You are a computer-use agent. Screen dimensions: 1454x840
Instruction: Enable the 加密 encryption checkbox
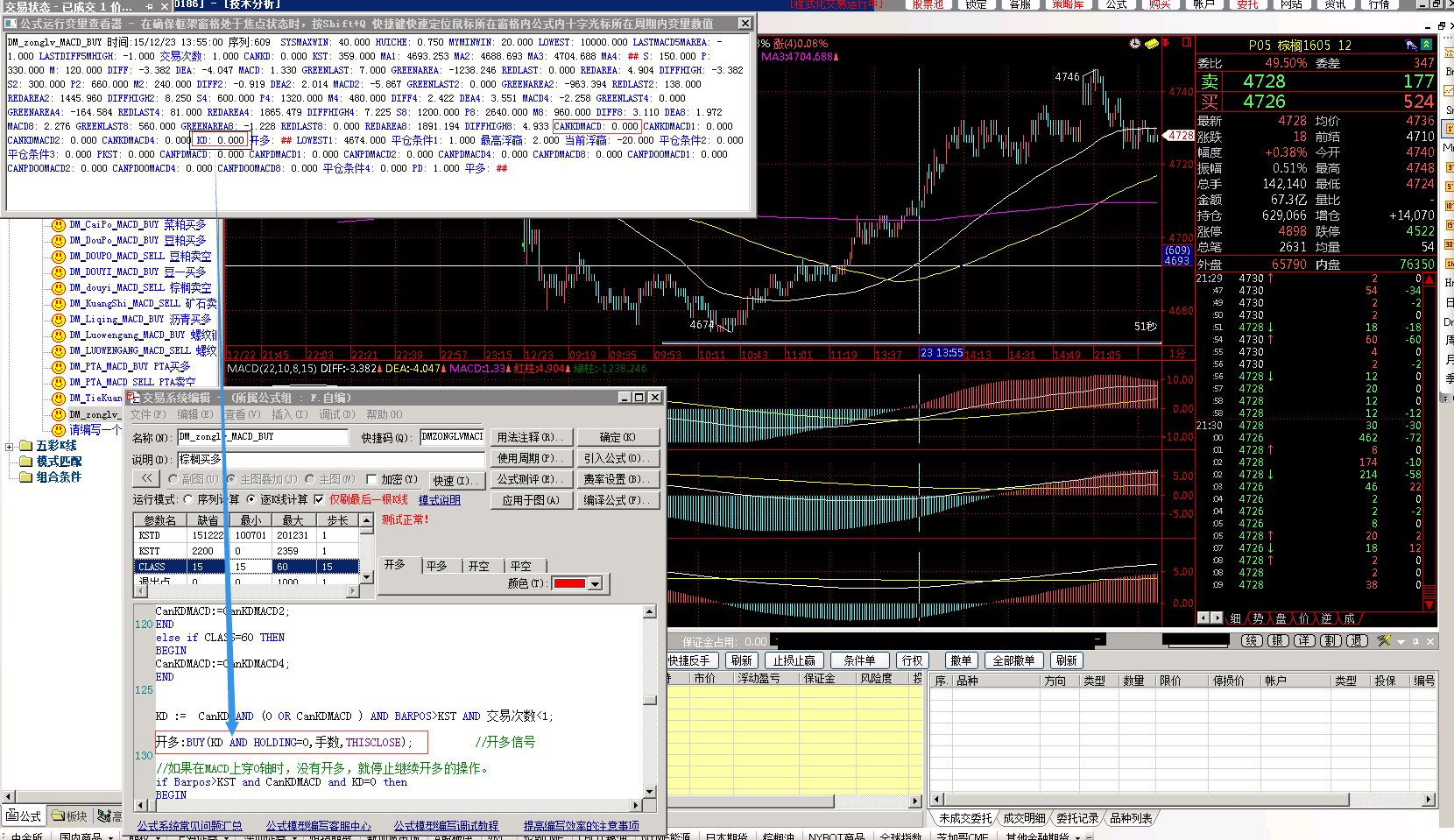371,480
